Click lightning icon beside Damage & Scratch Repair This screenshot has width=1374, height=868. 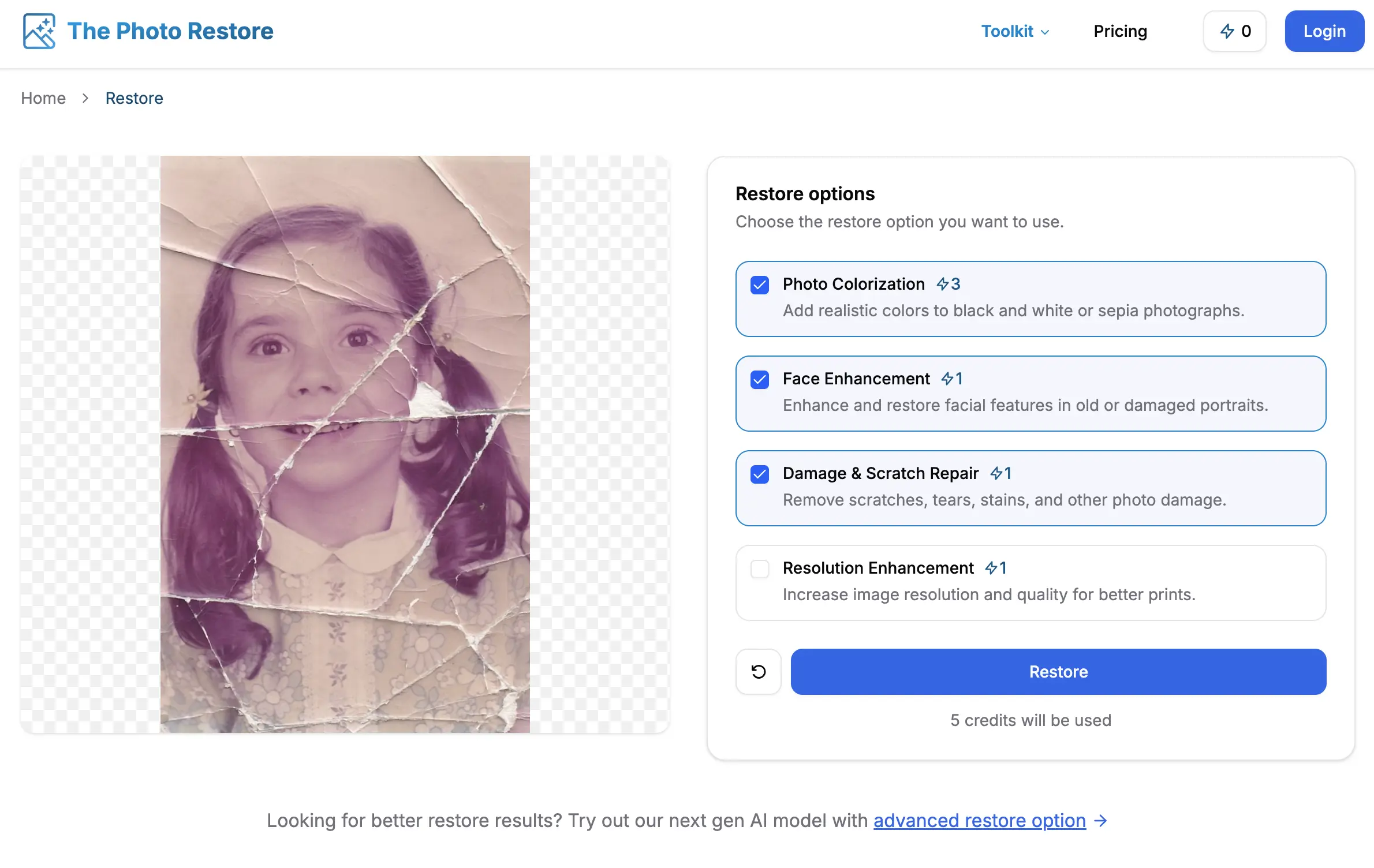[x=996, y=473]
